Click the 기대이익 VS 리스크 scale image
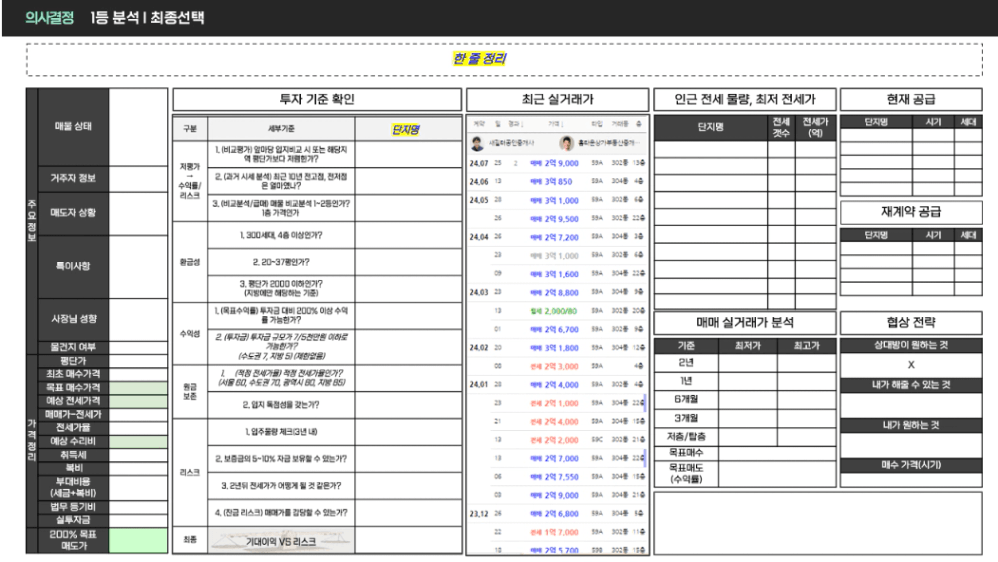The height and width of the screenshot is (562, 998). tap(281, 541)
